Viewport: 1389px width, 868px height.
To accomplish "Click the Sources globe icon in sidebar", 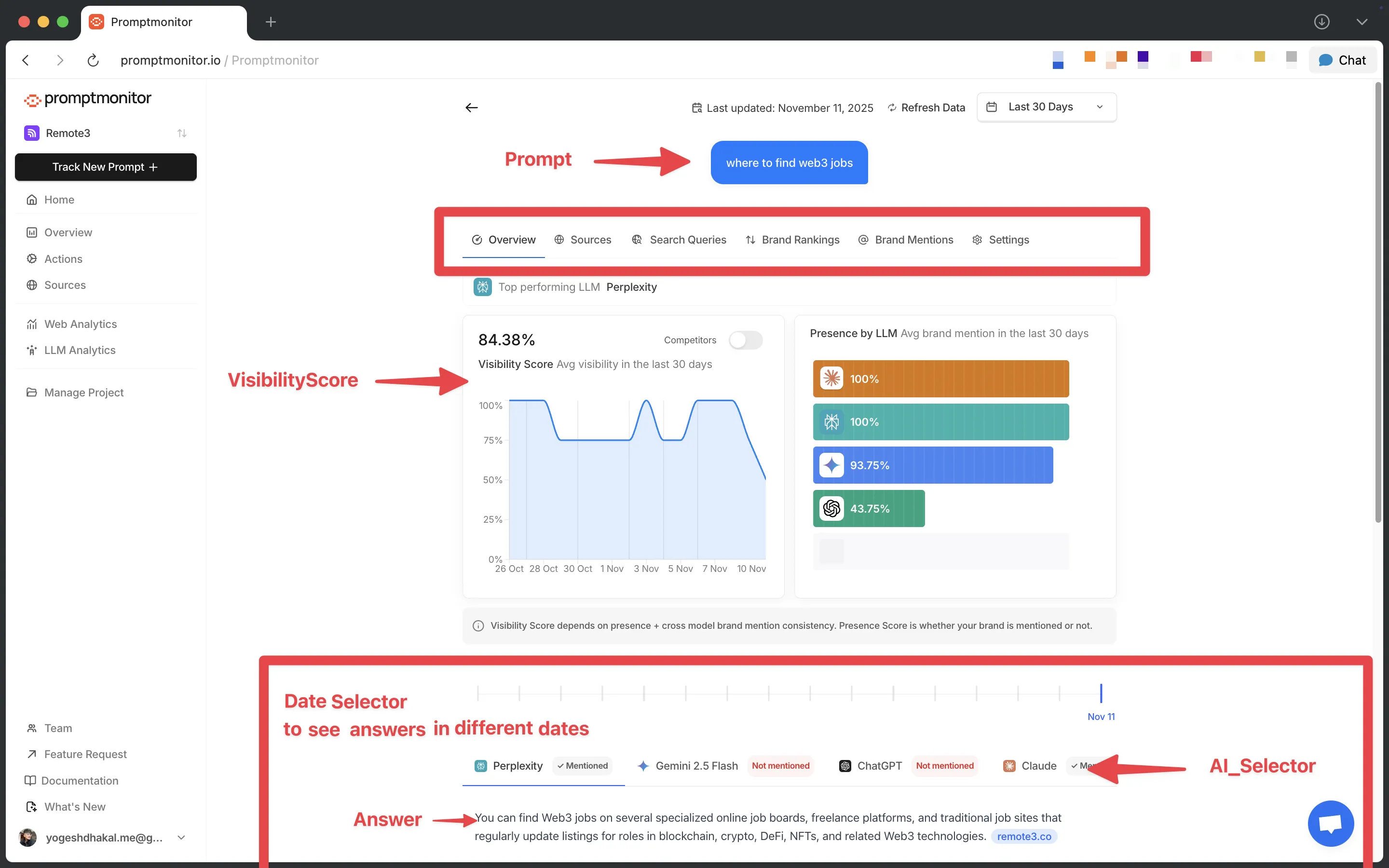I will (32, 285).
